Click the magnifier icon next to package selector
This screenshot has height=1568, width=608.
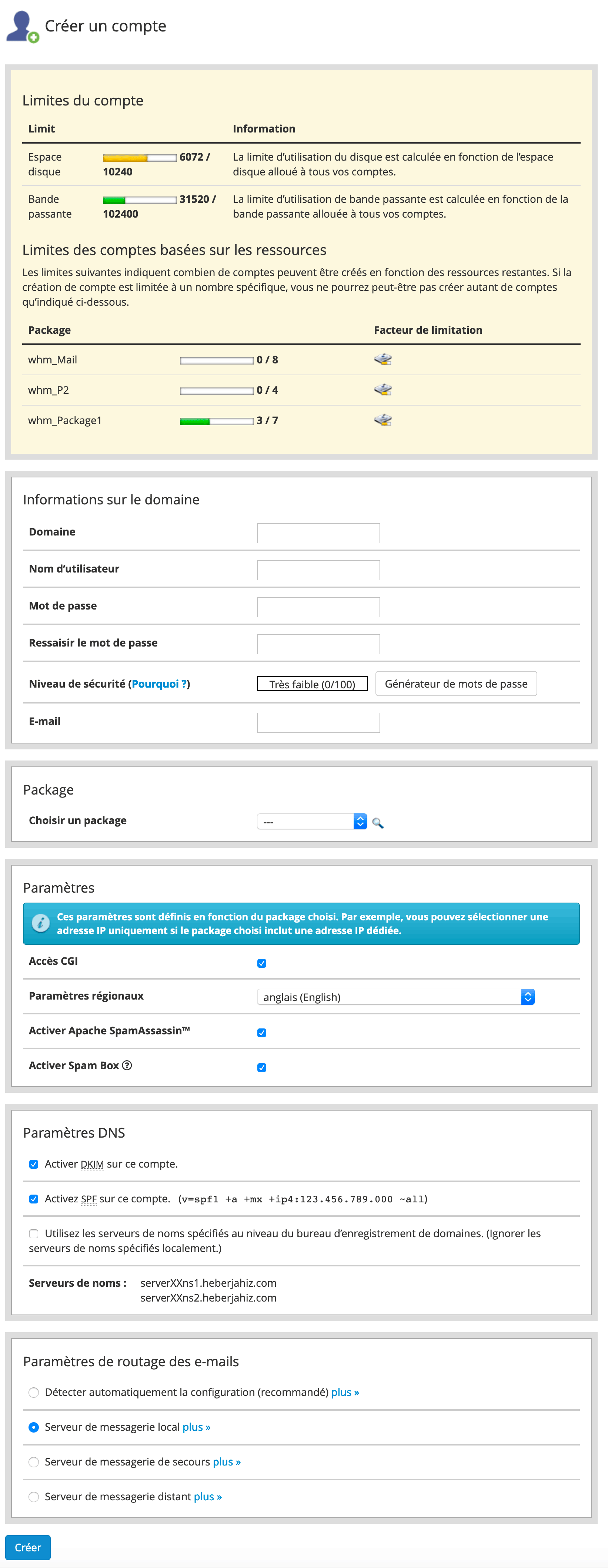click(x=378, y=823)
